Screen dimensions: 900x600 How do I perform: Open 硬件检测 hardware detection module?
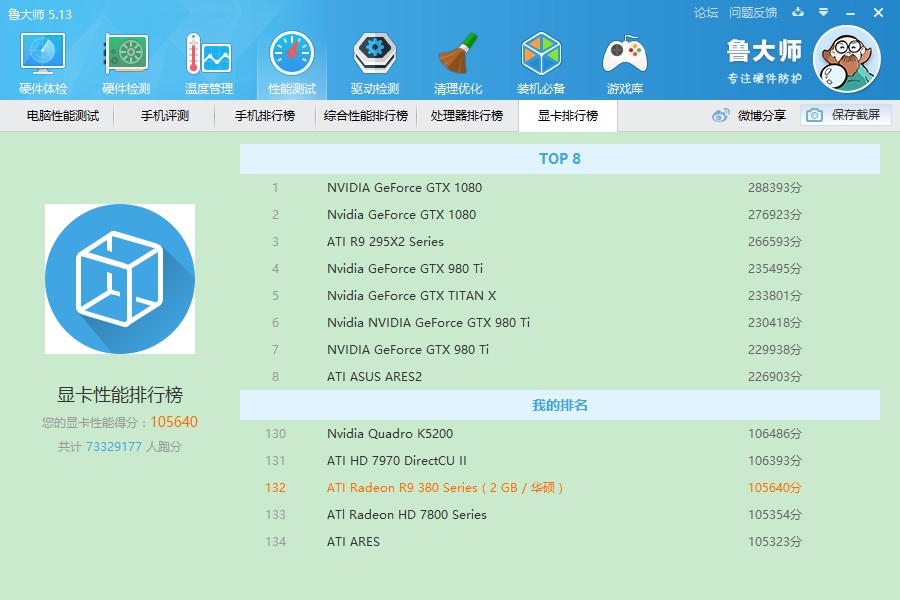pyautogui.click(x=126, y=63)
